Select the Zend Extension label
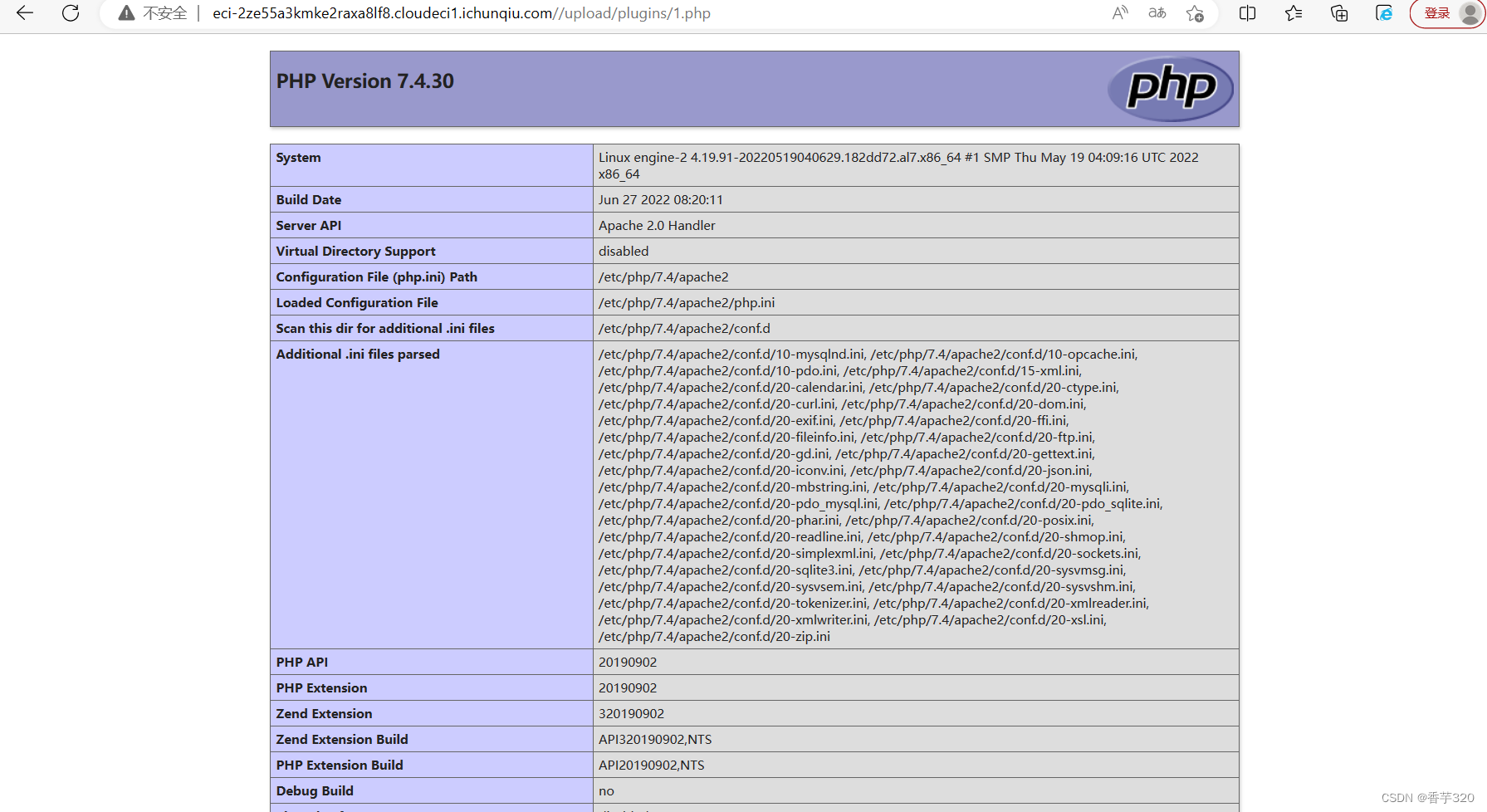The image size is (1487, 812). (x=325, y=714)
